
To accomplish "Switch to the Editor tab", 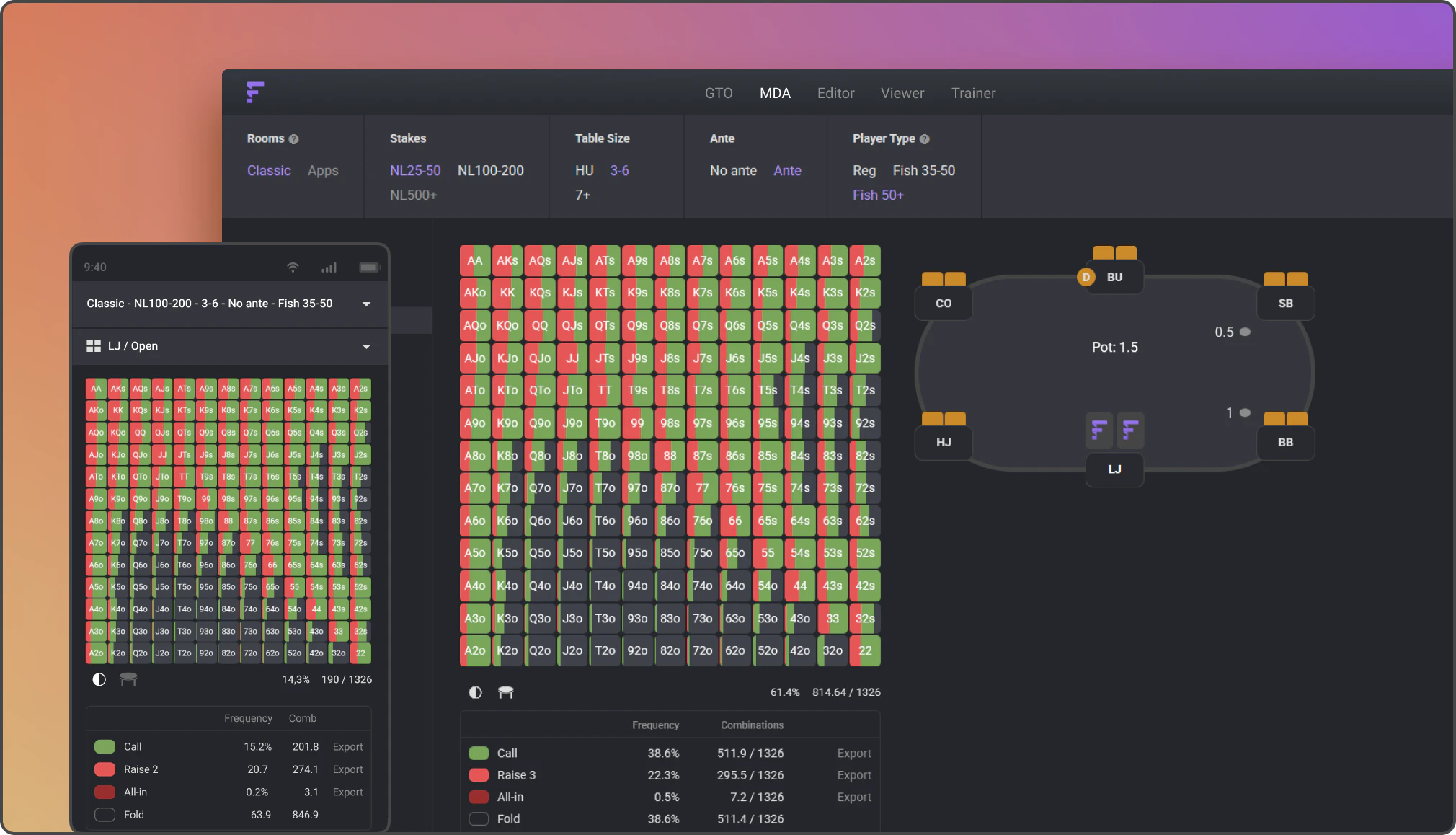I will coord(836,93).
